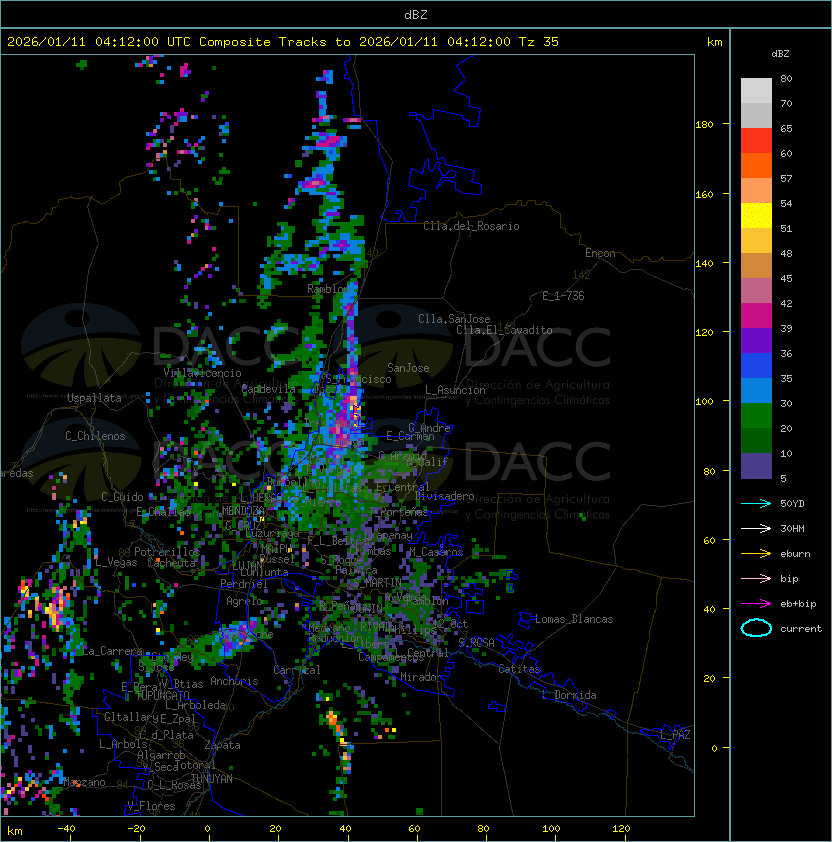Click the dBZ title at top center

[x=416, y=15]
